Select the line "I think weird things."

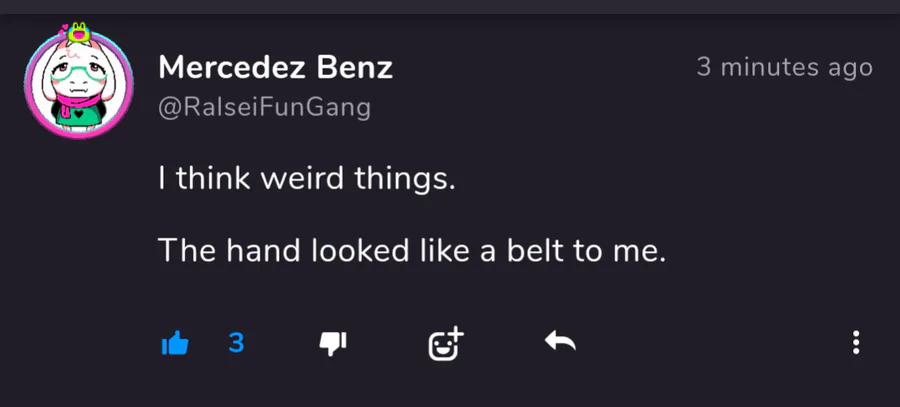coord(307,179)
